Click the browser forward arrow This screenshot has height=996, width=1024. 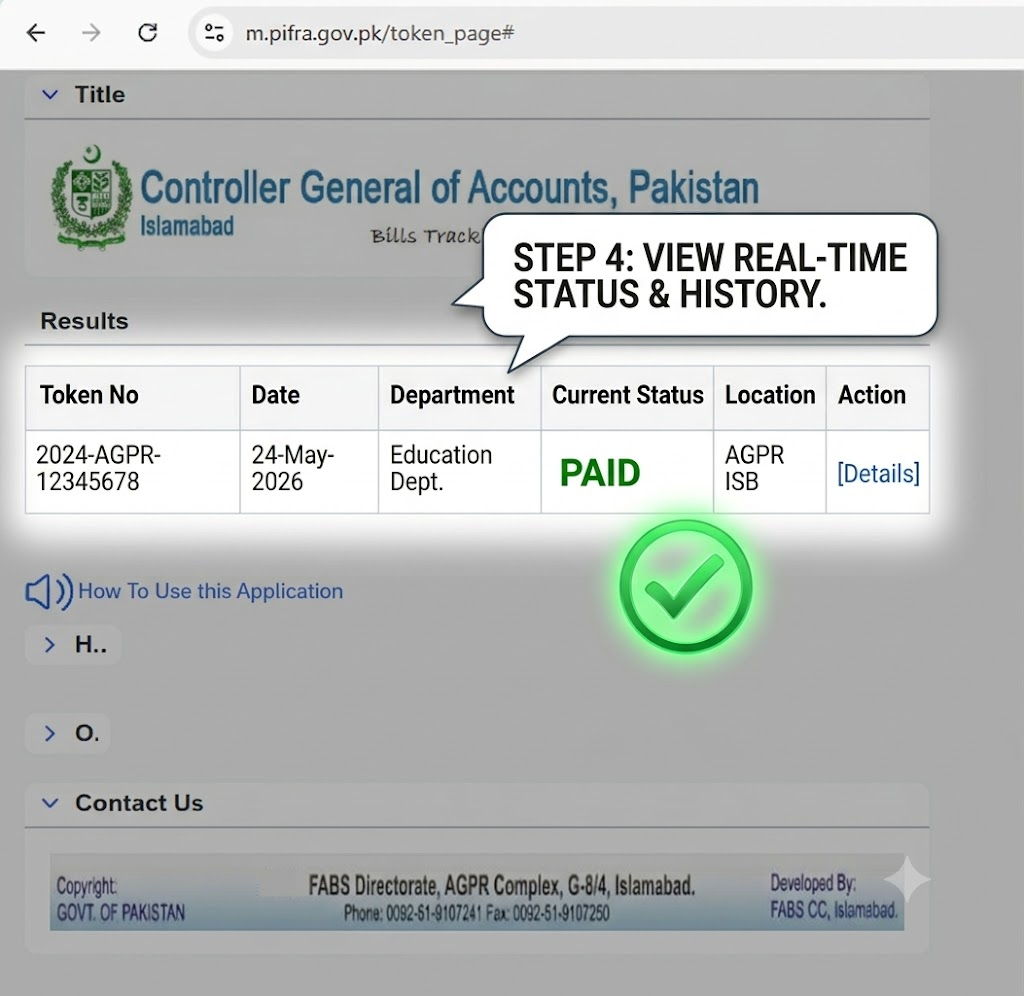pyautogui.click(x=91, y=33)
